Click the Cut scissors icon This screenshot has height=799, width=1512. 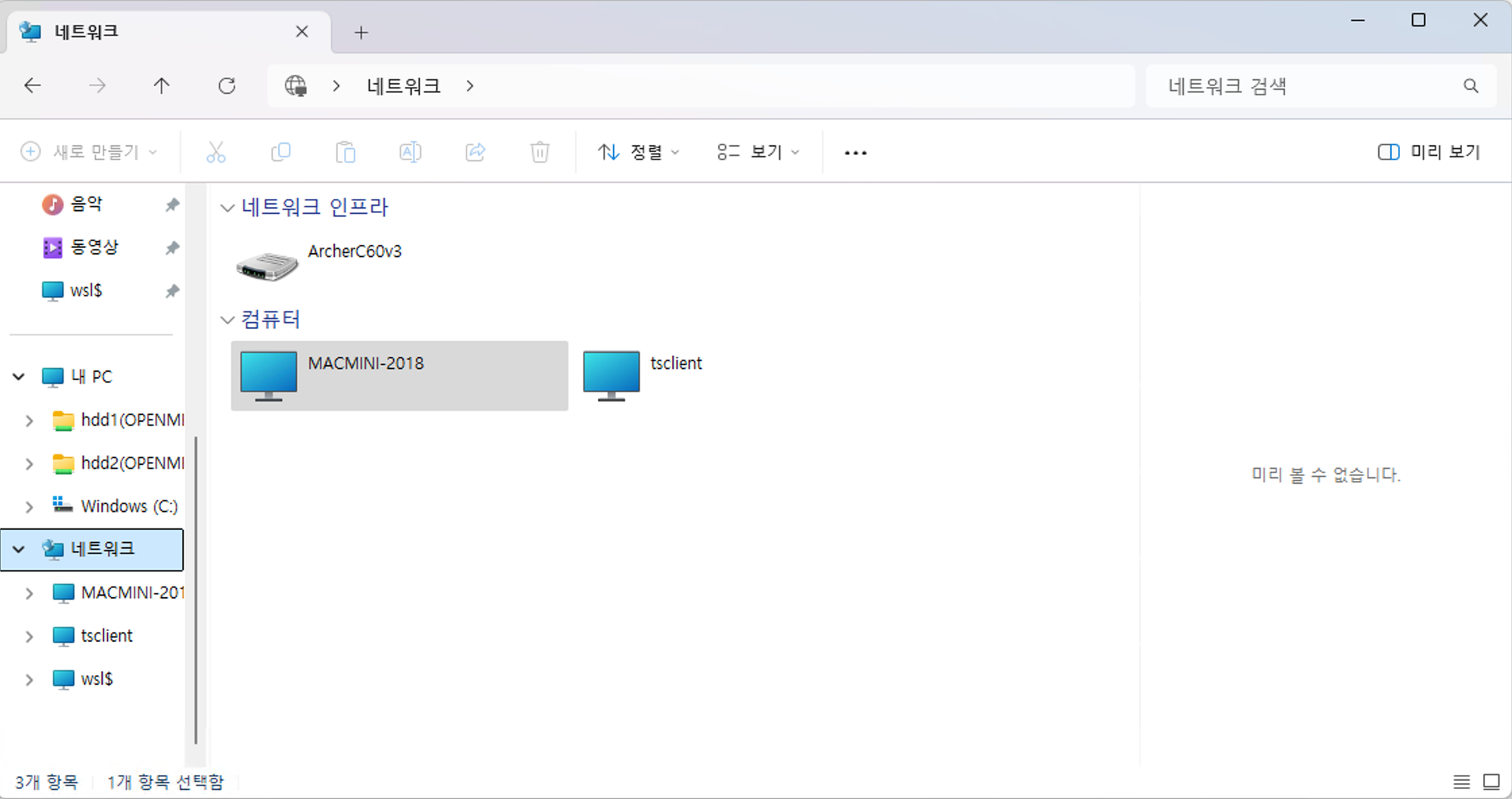216,153
